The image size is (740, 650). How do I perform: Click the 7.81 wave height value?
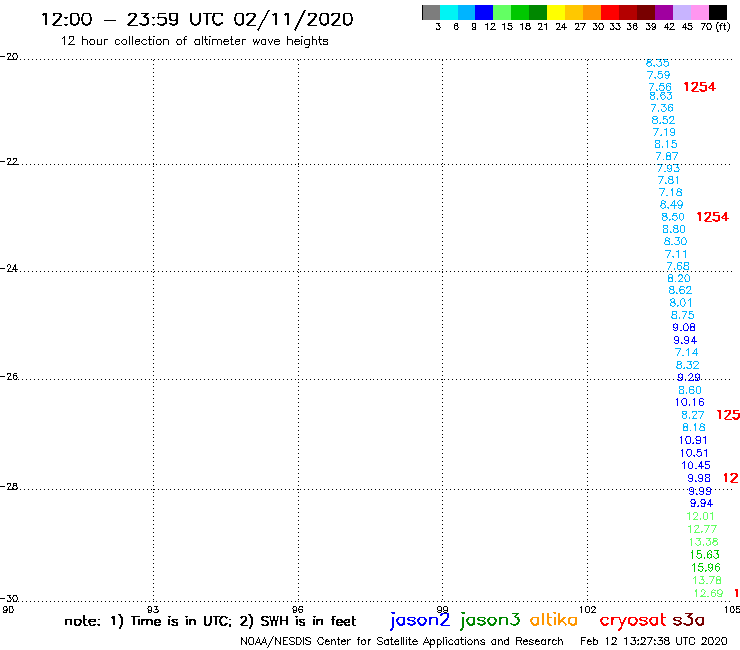pos(668,180)
